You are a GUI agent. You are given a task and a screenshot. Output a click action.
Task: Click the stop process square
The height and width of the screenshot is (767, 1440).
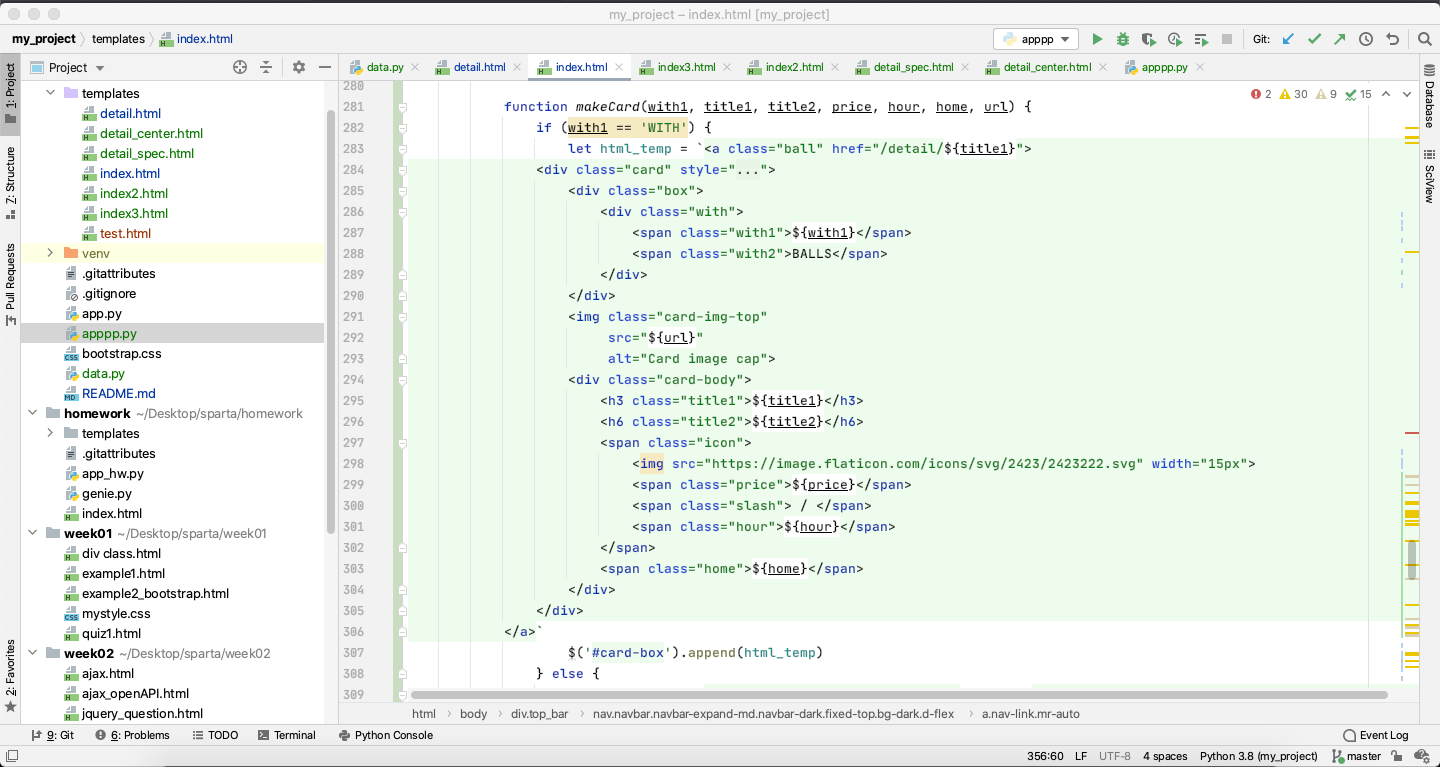click(1227, 39)
